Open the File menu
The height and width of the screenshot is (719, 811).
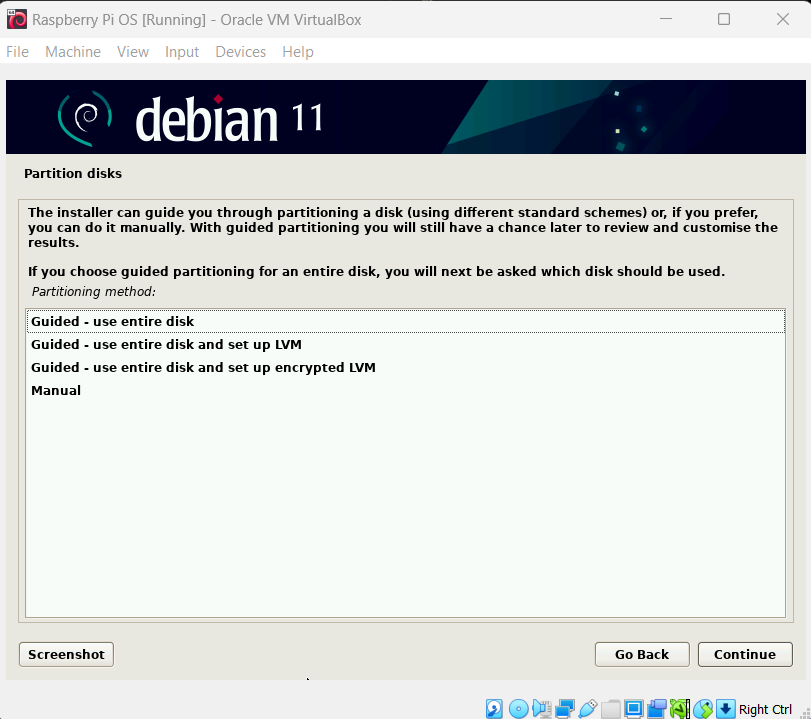(x=17, y=52)
